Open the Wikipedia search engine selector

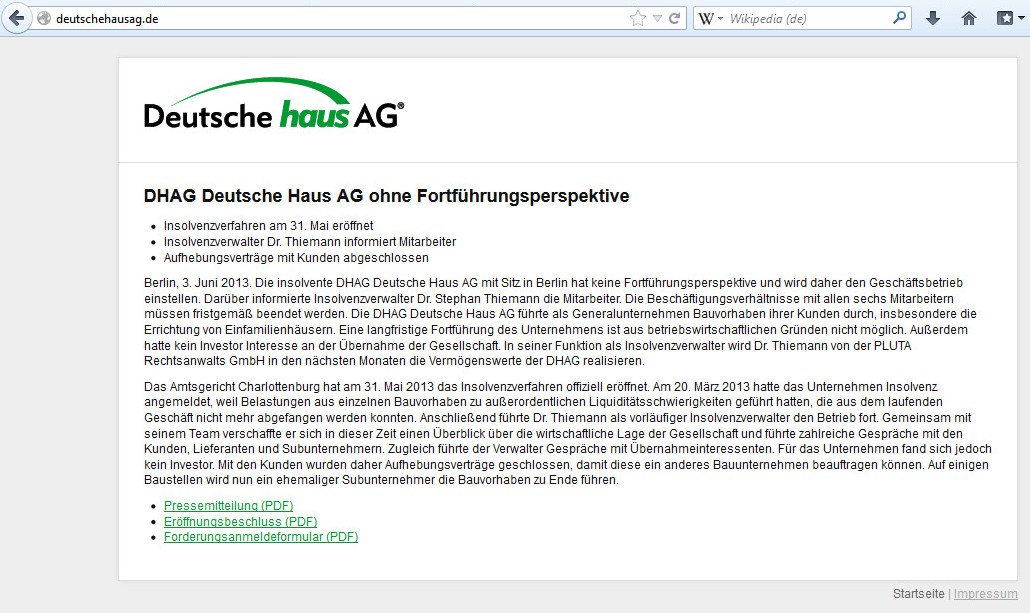[x=710, y=18]
